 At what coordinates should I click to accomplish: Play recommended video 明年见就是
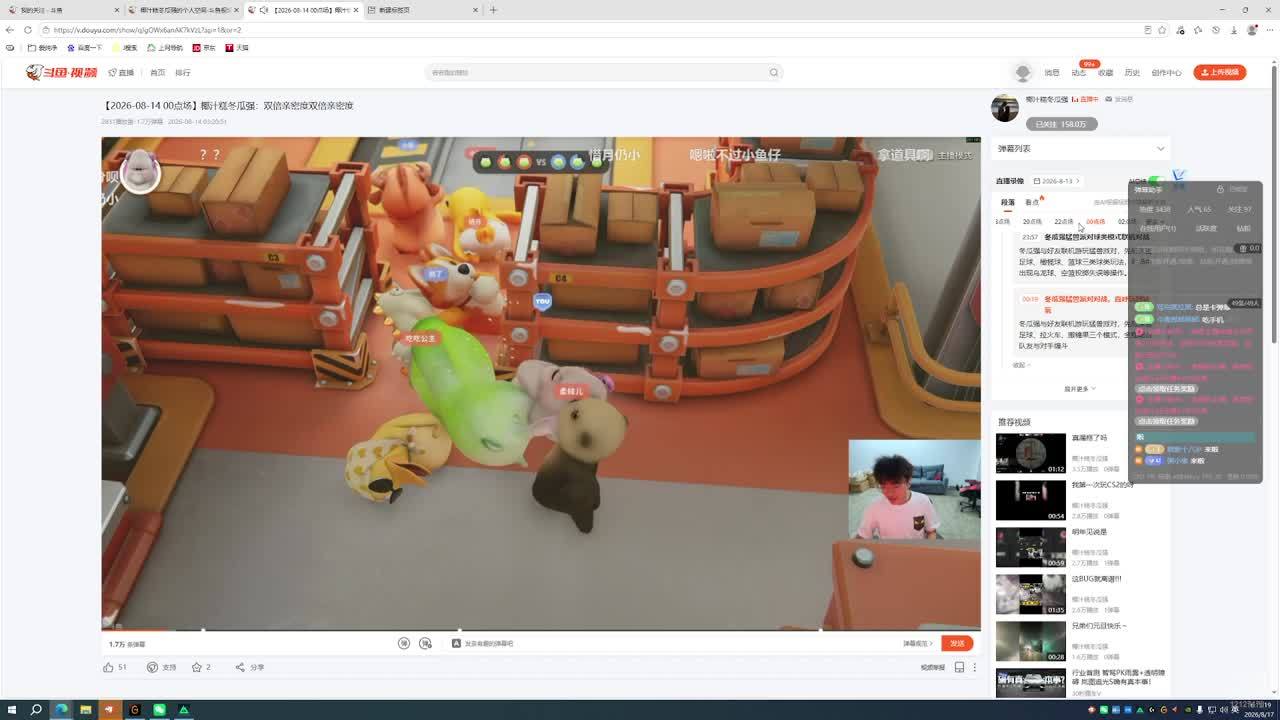click(x=1031, y=548)
